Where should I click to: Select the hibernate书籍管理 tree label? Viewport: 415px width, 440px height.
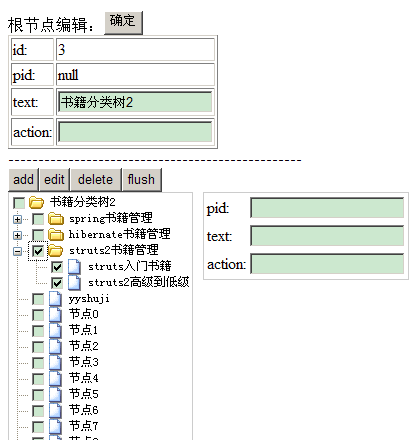coord(120,234)
